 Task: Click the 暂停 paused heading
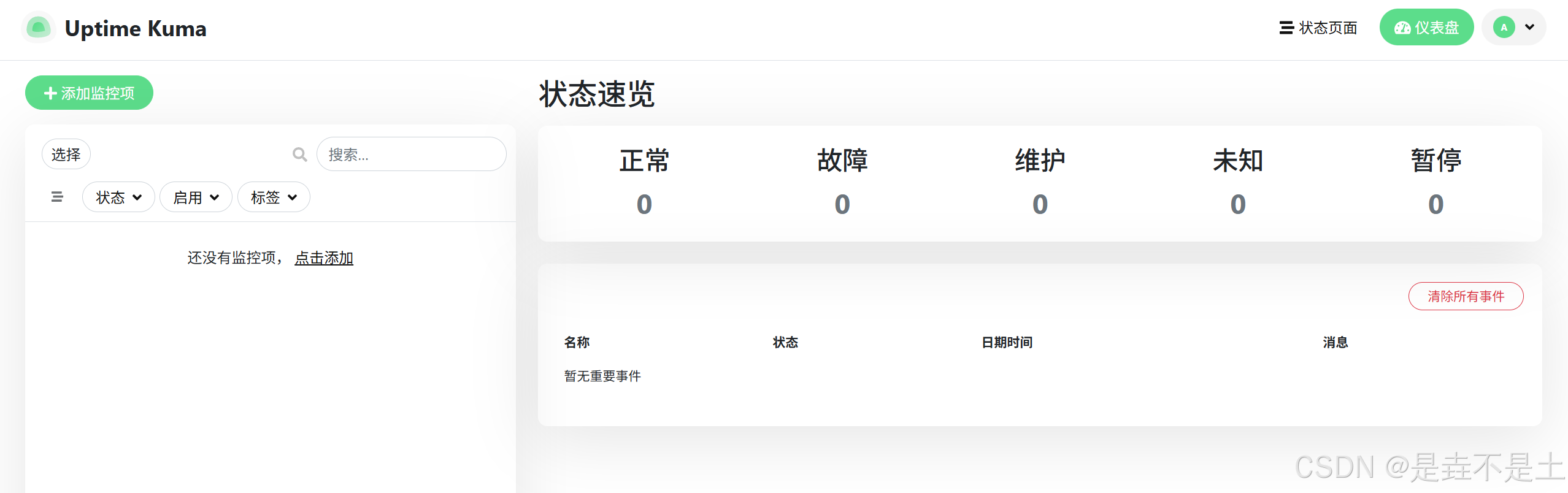(1436, 161)
